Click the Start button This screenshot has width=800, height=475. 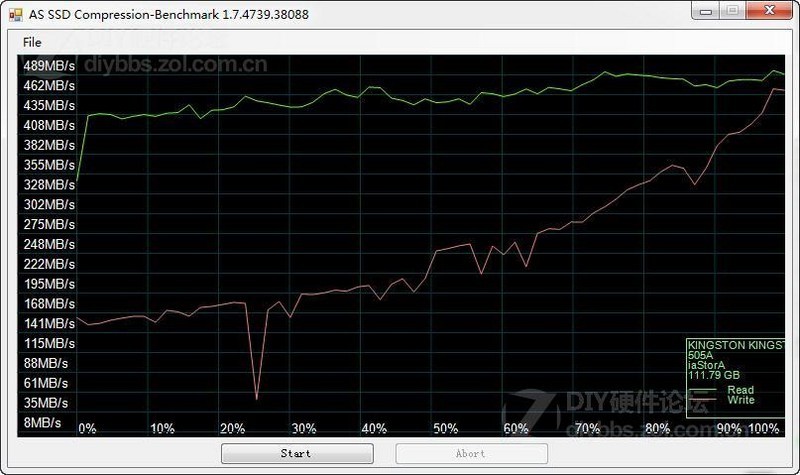(297, 453)
